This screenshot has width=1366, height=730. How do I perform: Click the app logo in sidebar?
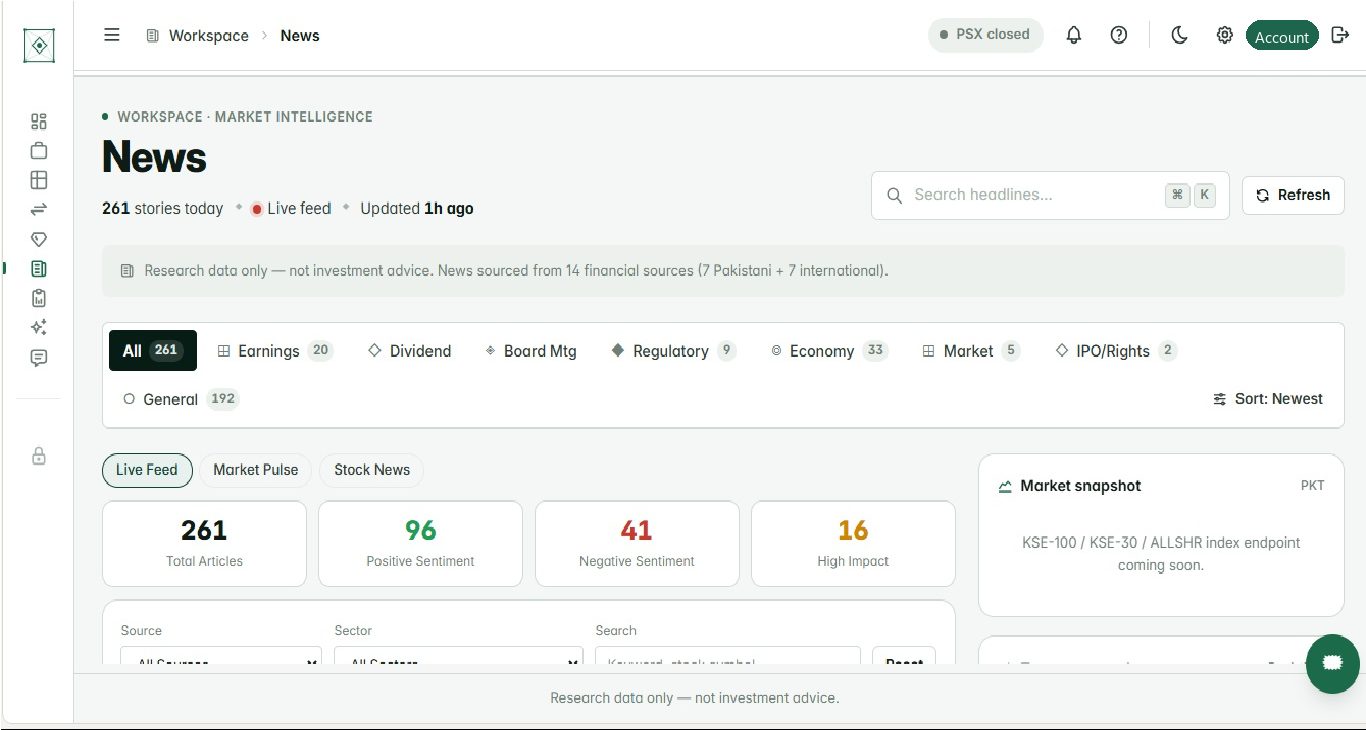(x=39, y=46)
